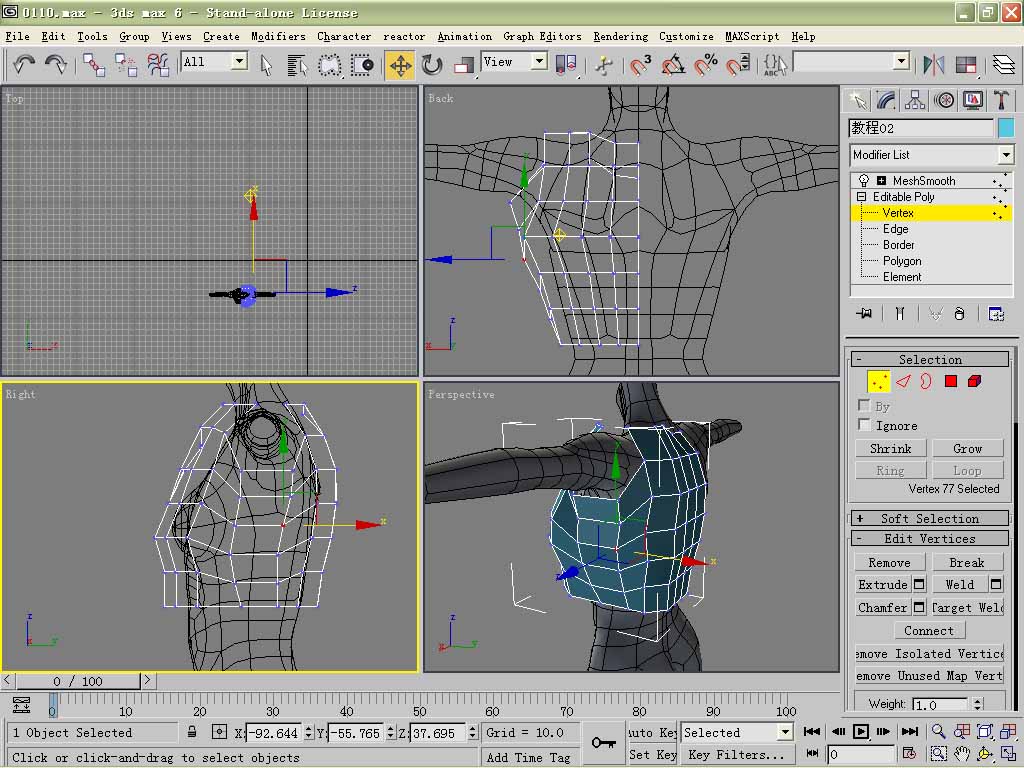This screenshot has height=768, width=1024.
Task: Open the Align tool
Action: tap(966, 65)
